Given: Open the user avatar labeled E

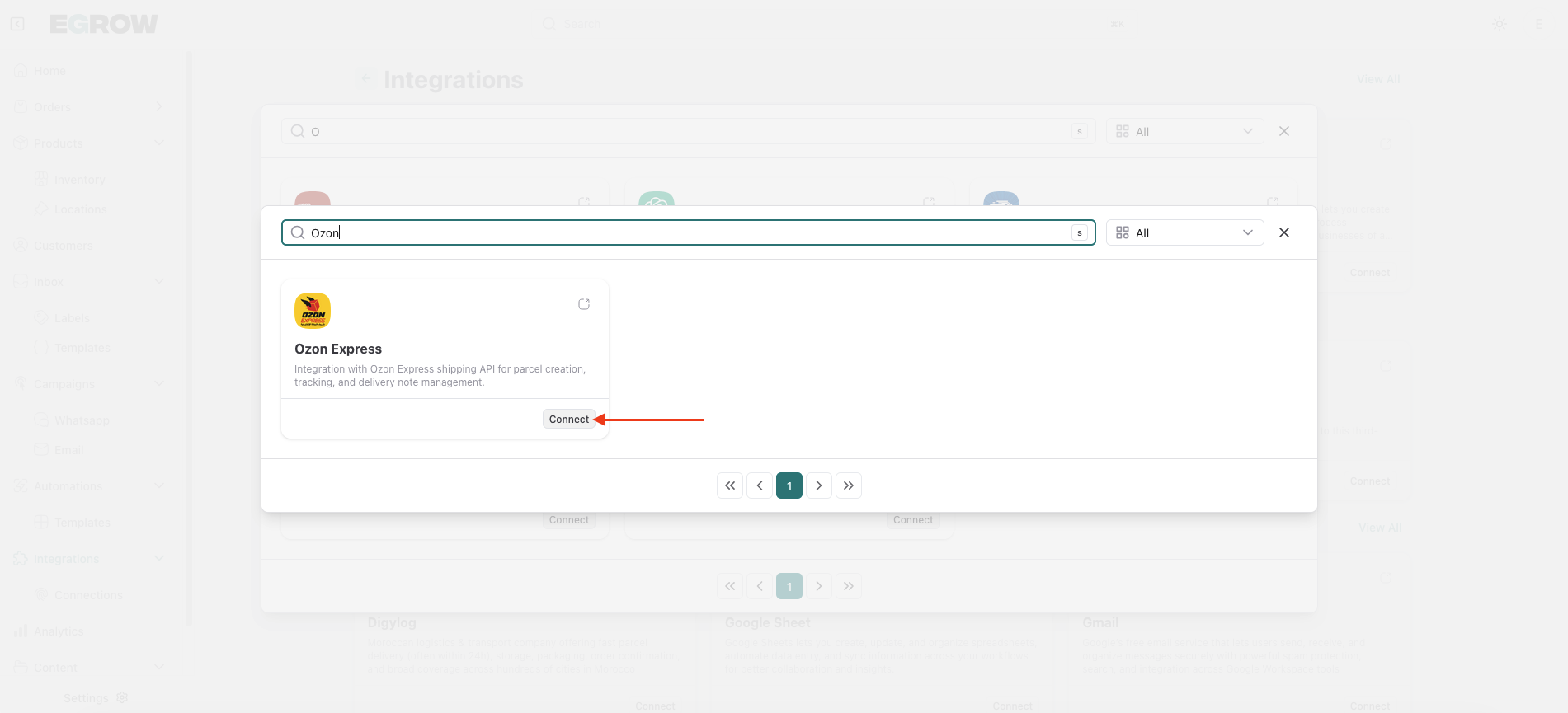Looking at the screenshot, I should 1539,24.
